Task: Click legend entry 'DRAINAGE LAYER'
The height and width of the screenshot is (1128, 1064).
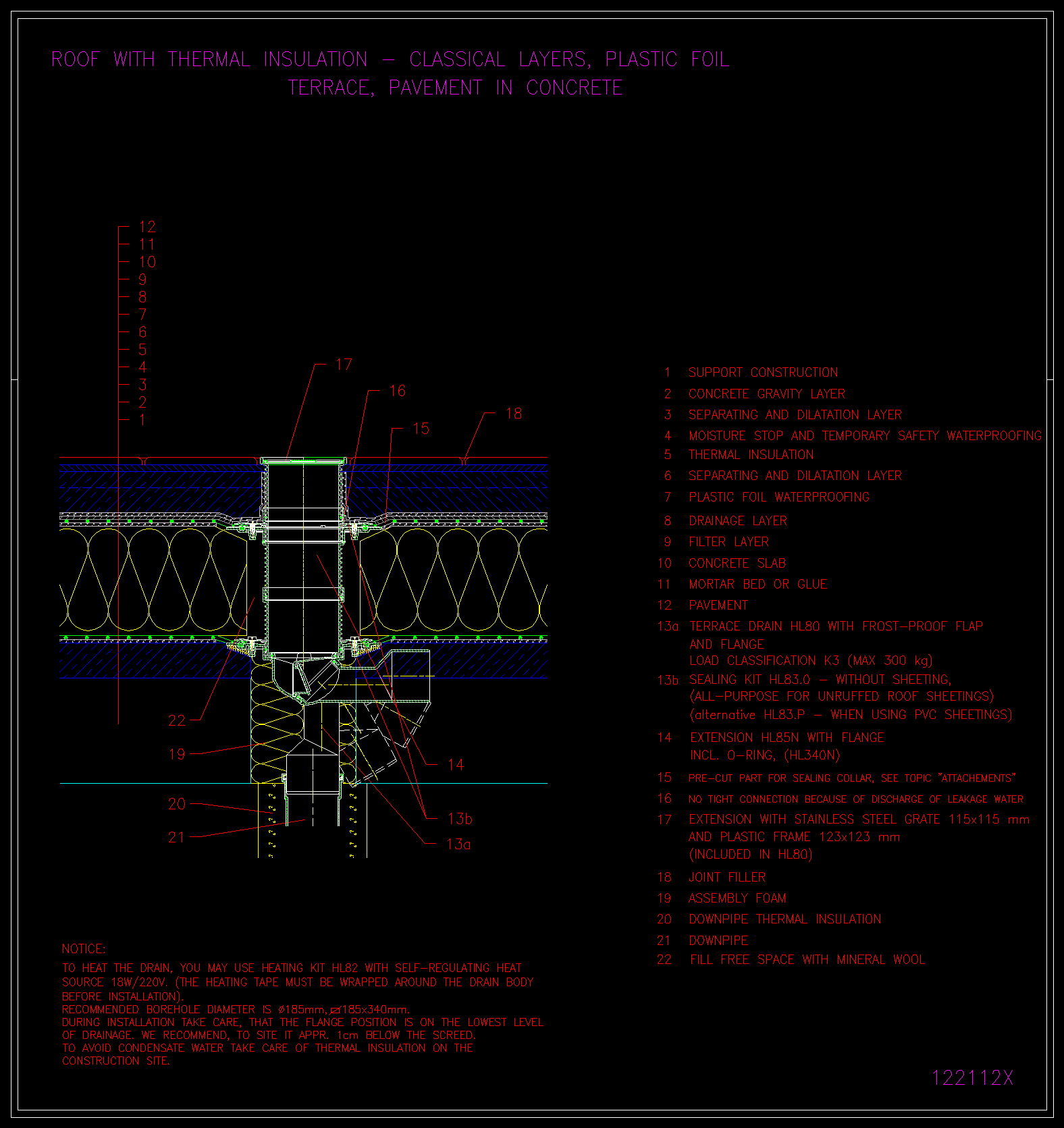Action: tap(738, 520)
